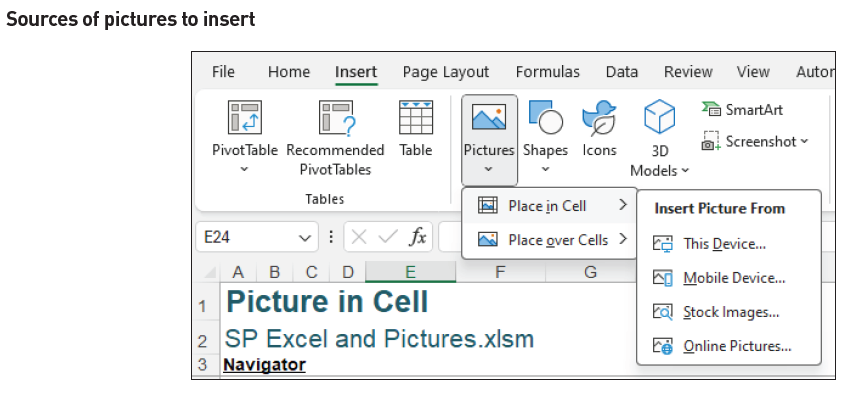Switch to the Home tab
The width and height of the screenshot is (846, 409).
pos(289,72)
